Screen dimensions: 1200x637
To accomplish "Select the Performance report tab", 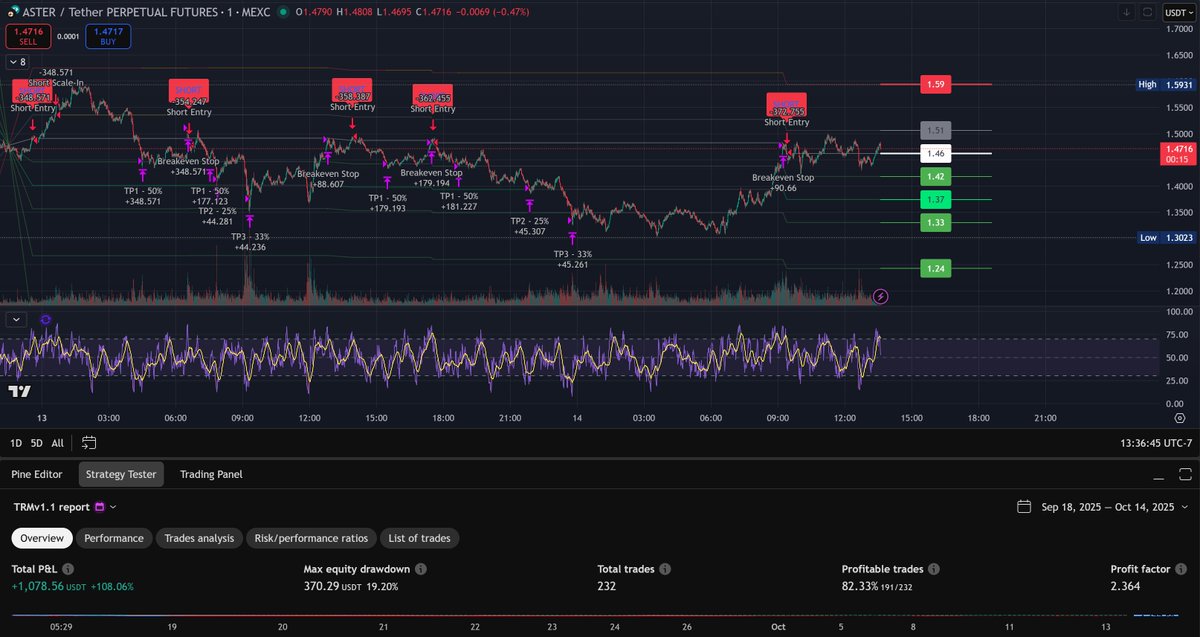I will [x=114, y=538].
